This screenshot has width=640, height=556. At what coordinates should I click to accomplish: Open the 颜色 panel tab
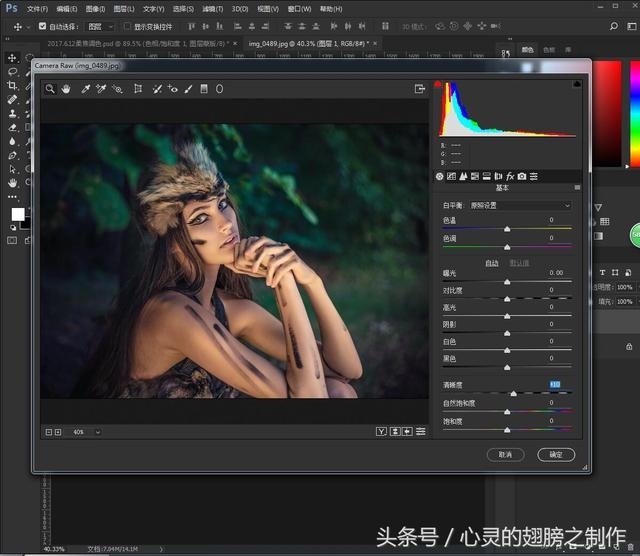click(527, 50)
